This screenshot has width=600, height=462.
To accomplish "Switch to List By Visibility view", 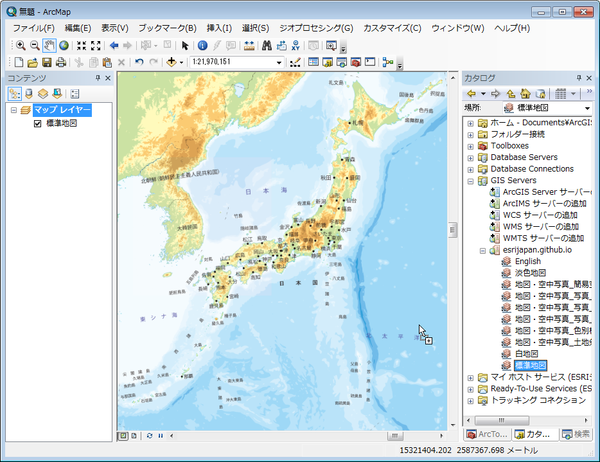I will click(x=43, y=94).
